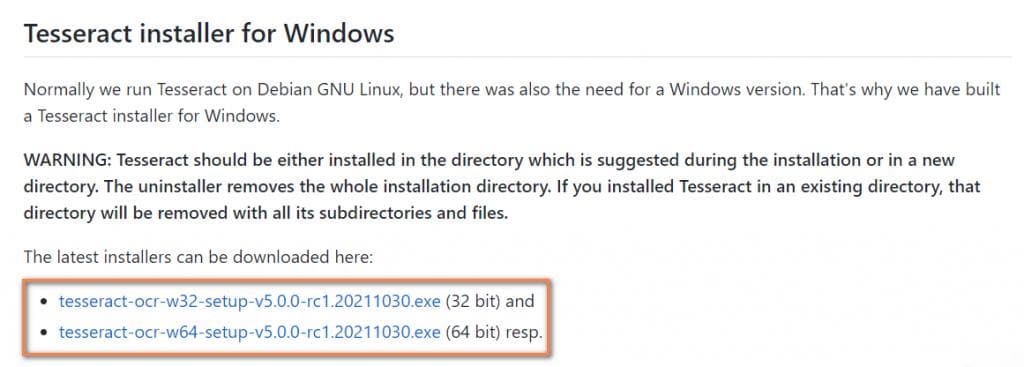Click the text "(32 bit) and"
The height and width of the screenshot is (367, 1024).
490,301
